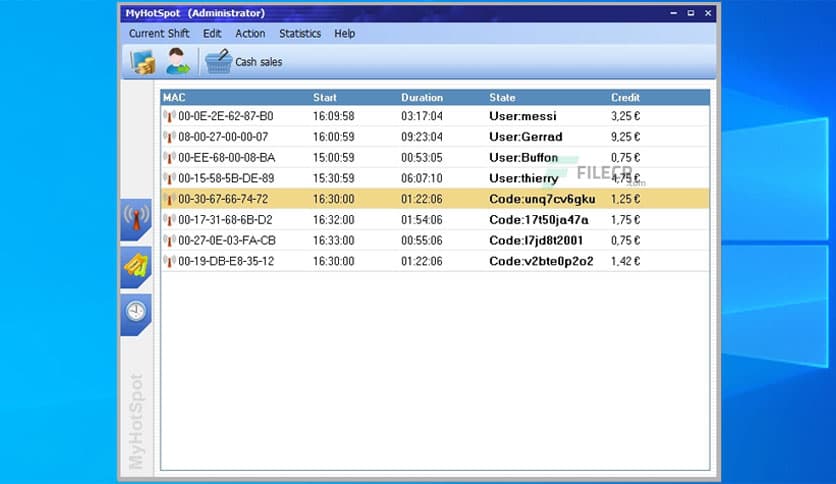Viewport: 836px width, 484px height.
Task: Select MAC 00-19-DB-E8-35-12
Action: coord(226,262)
